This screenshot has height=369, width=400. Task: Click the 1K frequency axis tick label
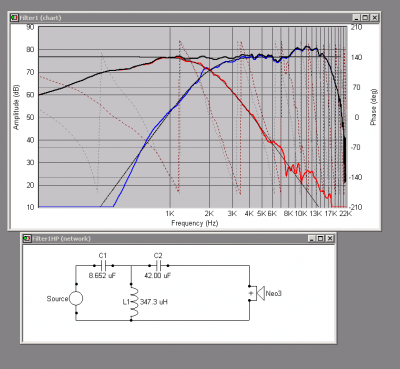[170, 214]
